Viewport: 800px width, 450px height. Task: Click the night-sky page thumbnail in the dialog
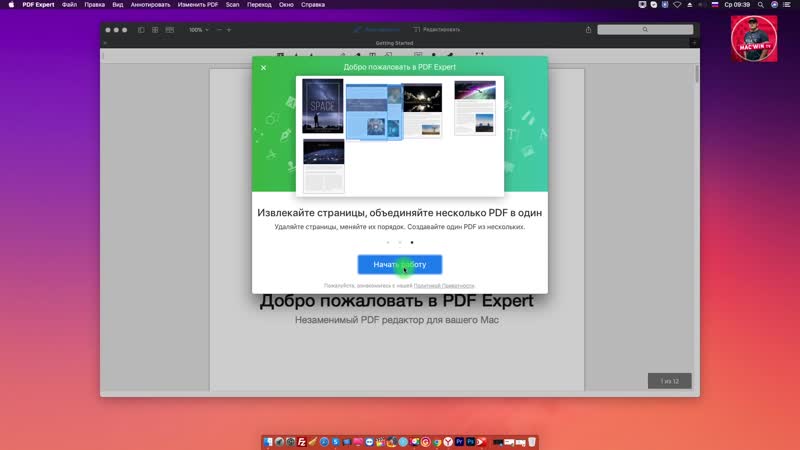422,110
